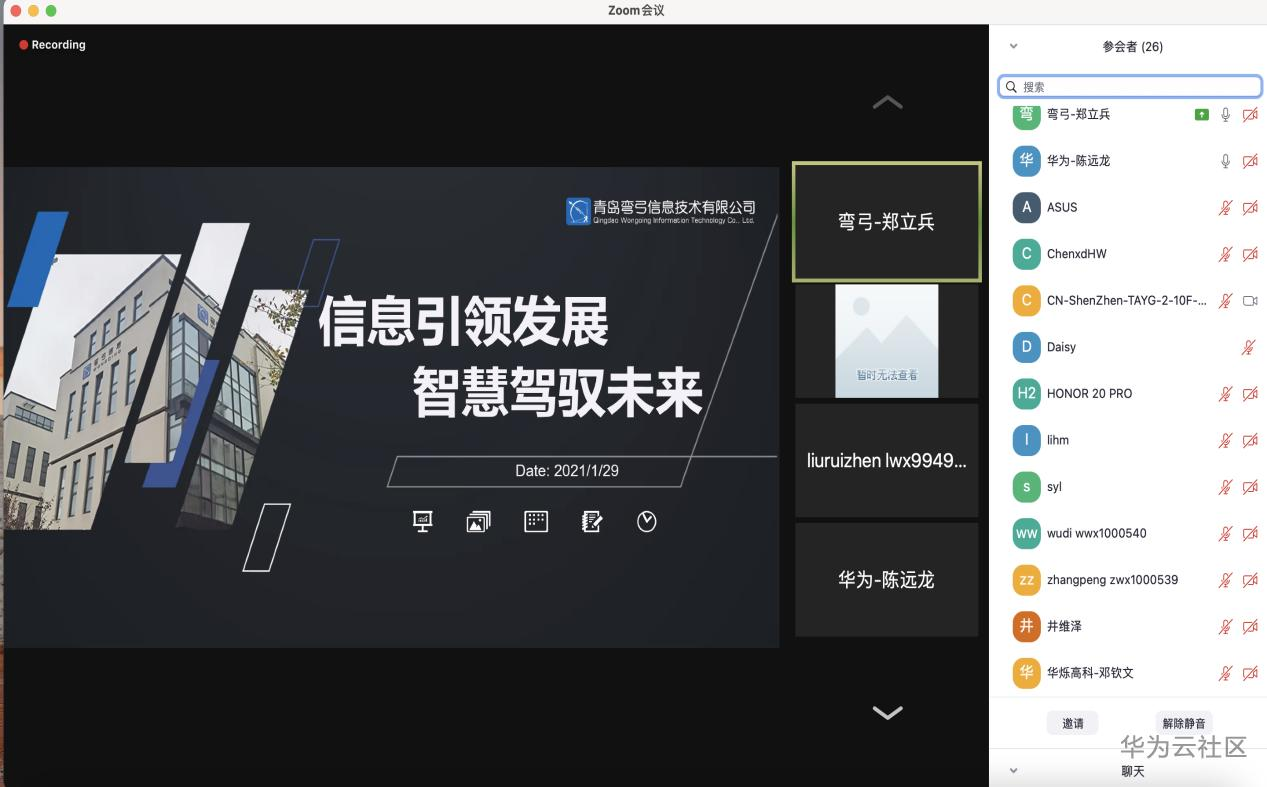Click camera-off icon for HONOR 20 PRO

click(1250, 394)
